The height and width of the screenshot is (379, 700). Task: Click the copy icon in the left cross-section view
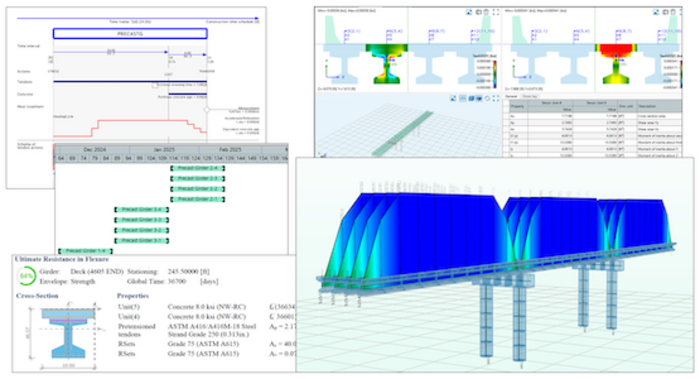[x=479, y=12]
